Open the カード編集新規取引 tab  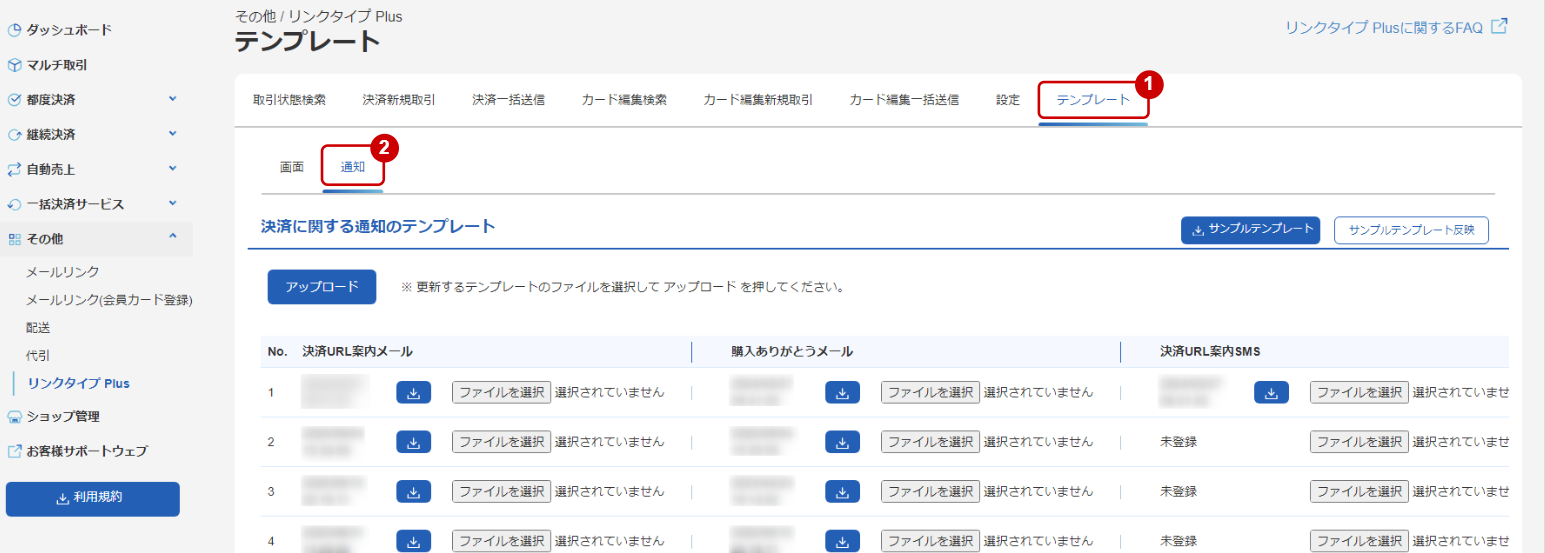[758, 100]
